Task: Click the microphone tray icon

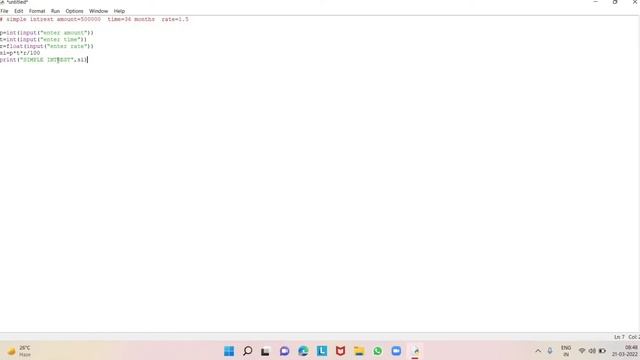Action: (x=550, y=351)
